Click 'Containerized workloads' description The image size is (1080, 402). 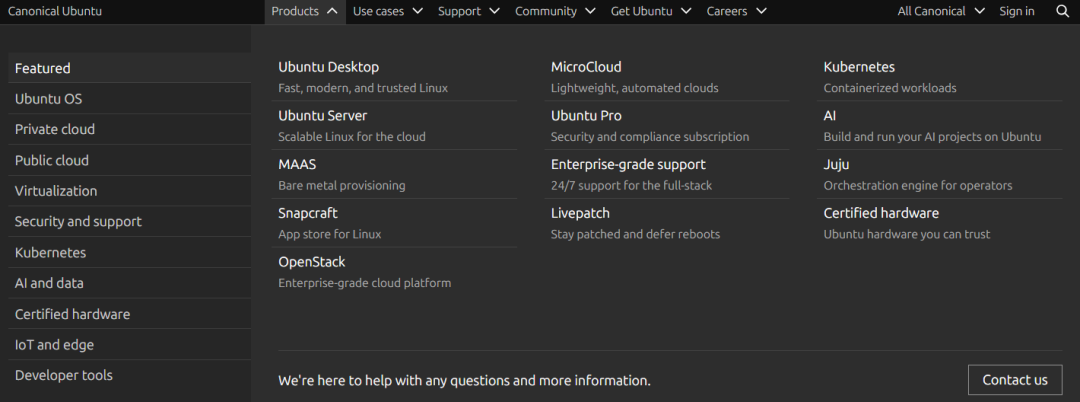[890, 88]
